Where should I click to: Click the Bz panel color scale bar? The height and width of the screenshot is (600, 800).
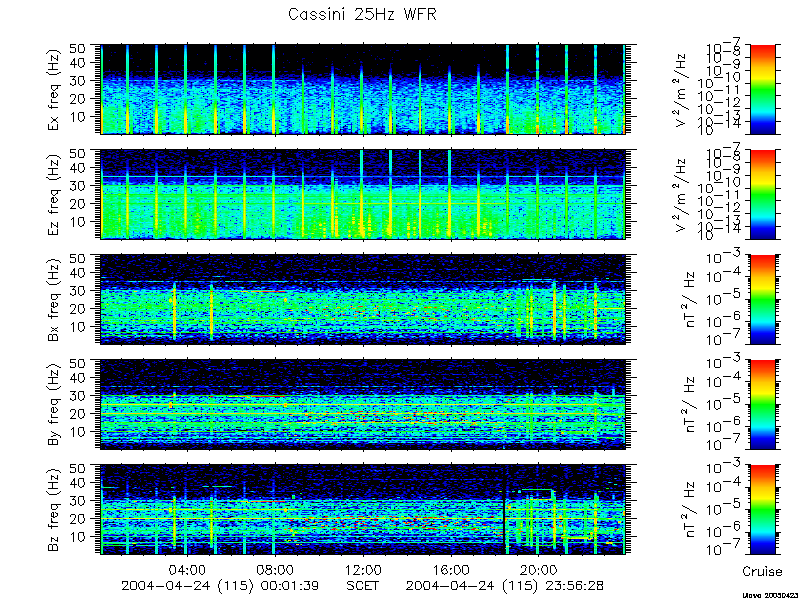pos(762,509)
